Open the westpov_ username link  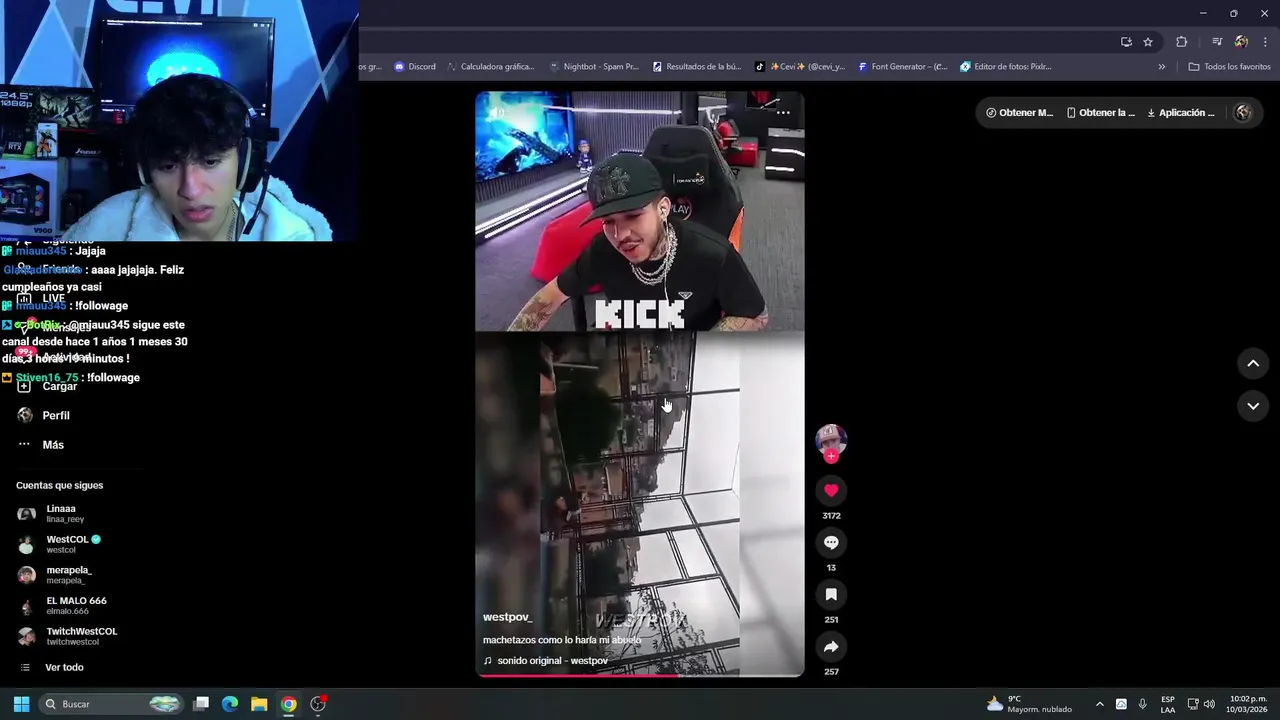click(507, 617)
